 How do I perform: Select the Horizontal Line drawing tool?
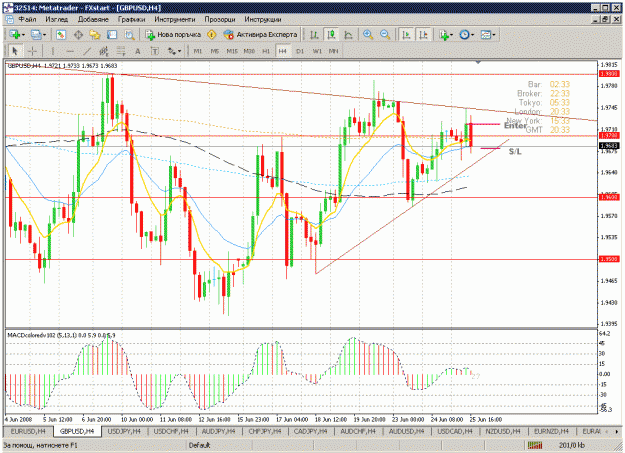(70, 51)
